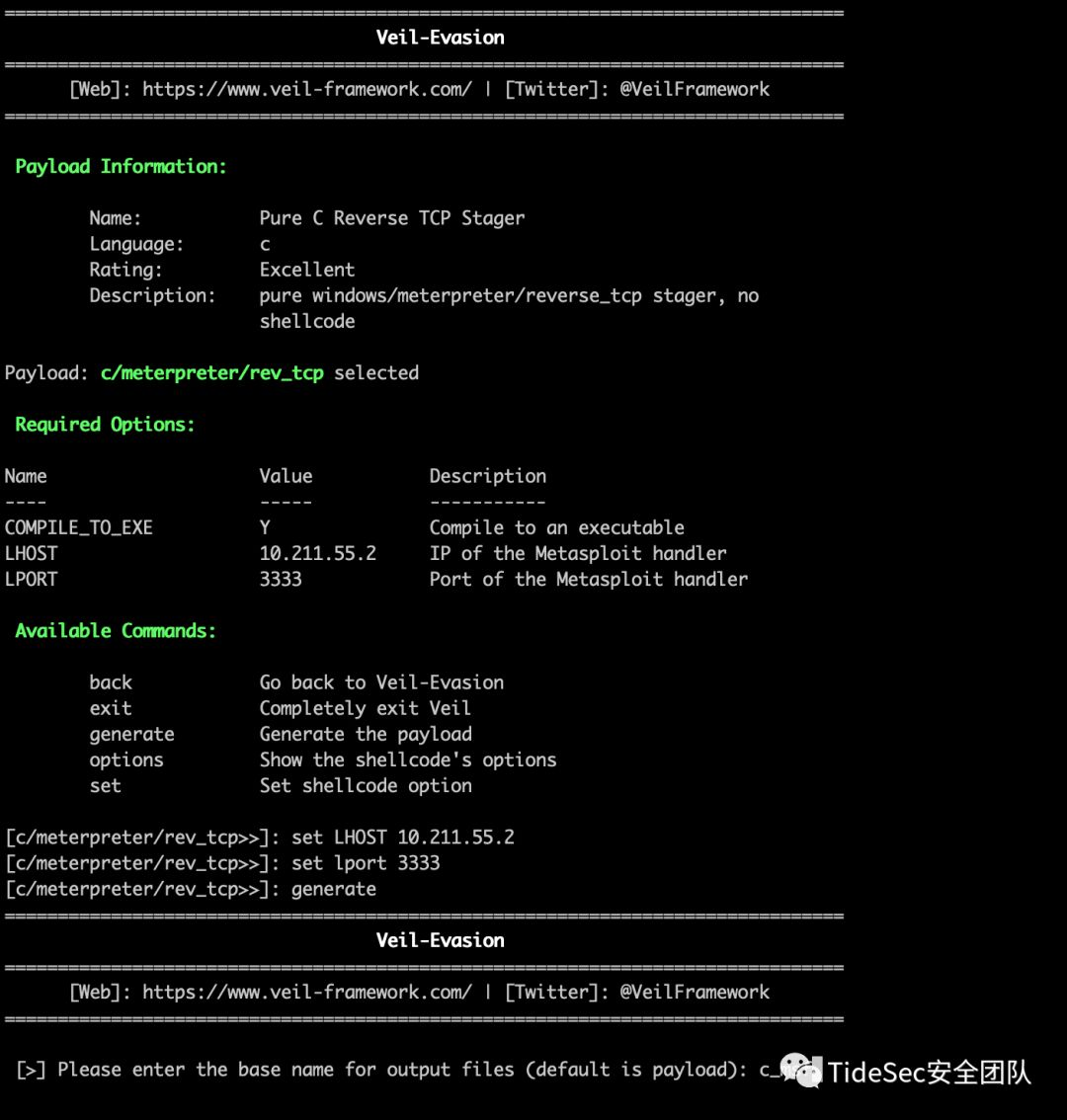Screen dimensions: 1067x1120
Task: Click the 'set' command in commands list
Action: tap(105, 786)
